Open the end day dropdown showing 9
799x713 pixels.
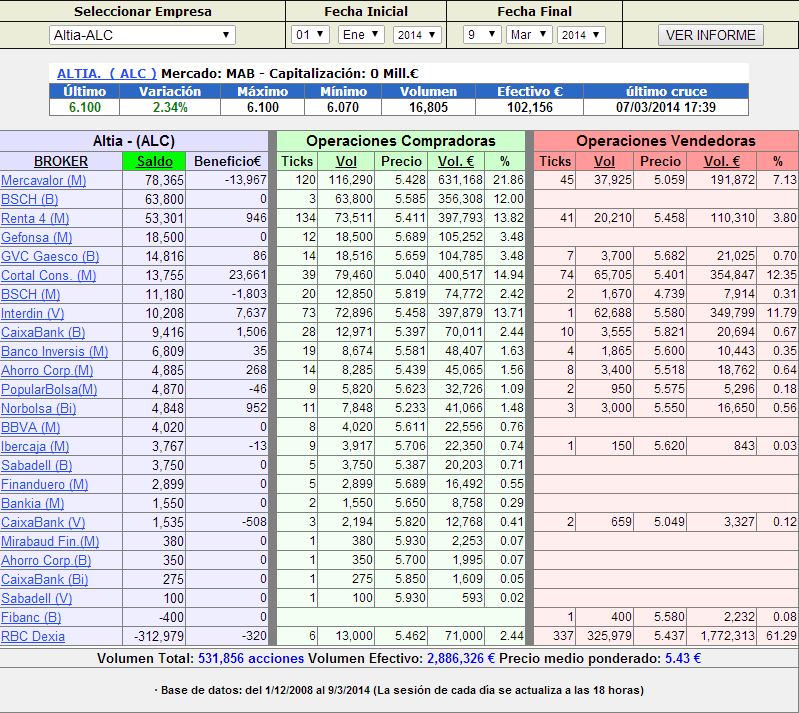pos(482,35)
